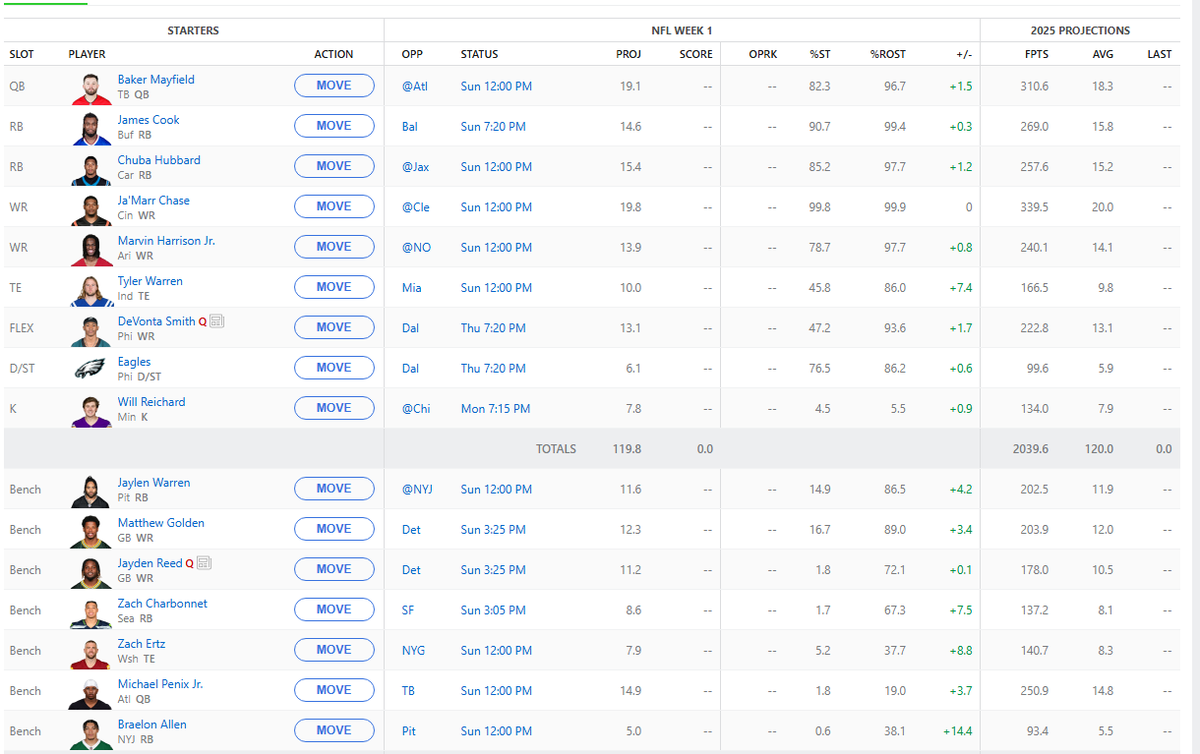The height and width of the screenshot is (754, 1200).
Task: Open Braelon Allen player link
Action: pos(152,724)
